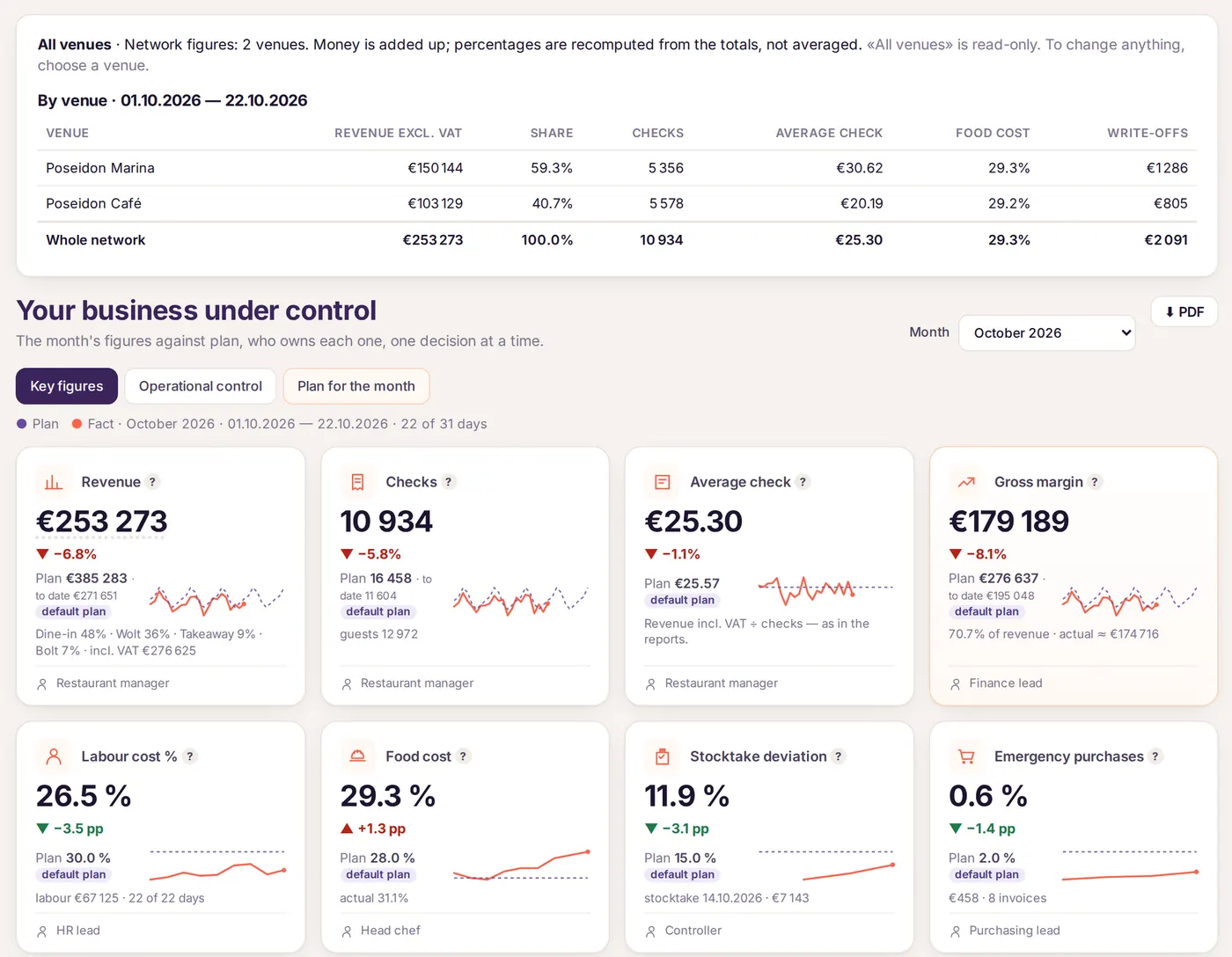
Task: Open the Food cost help tooltip
Action: (464, 756)
